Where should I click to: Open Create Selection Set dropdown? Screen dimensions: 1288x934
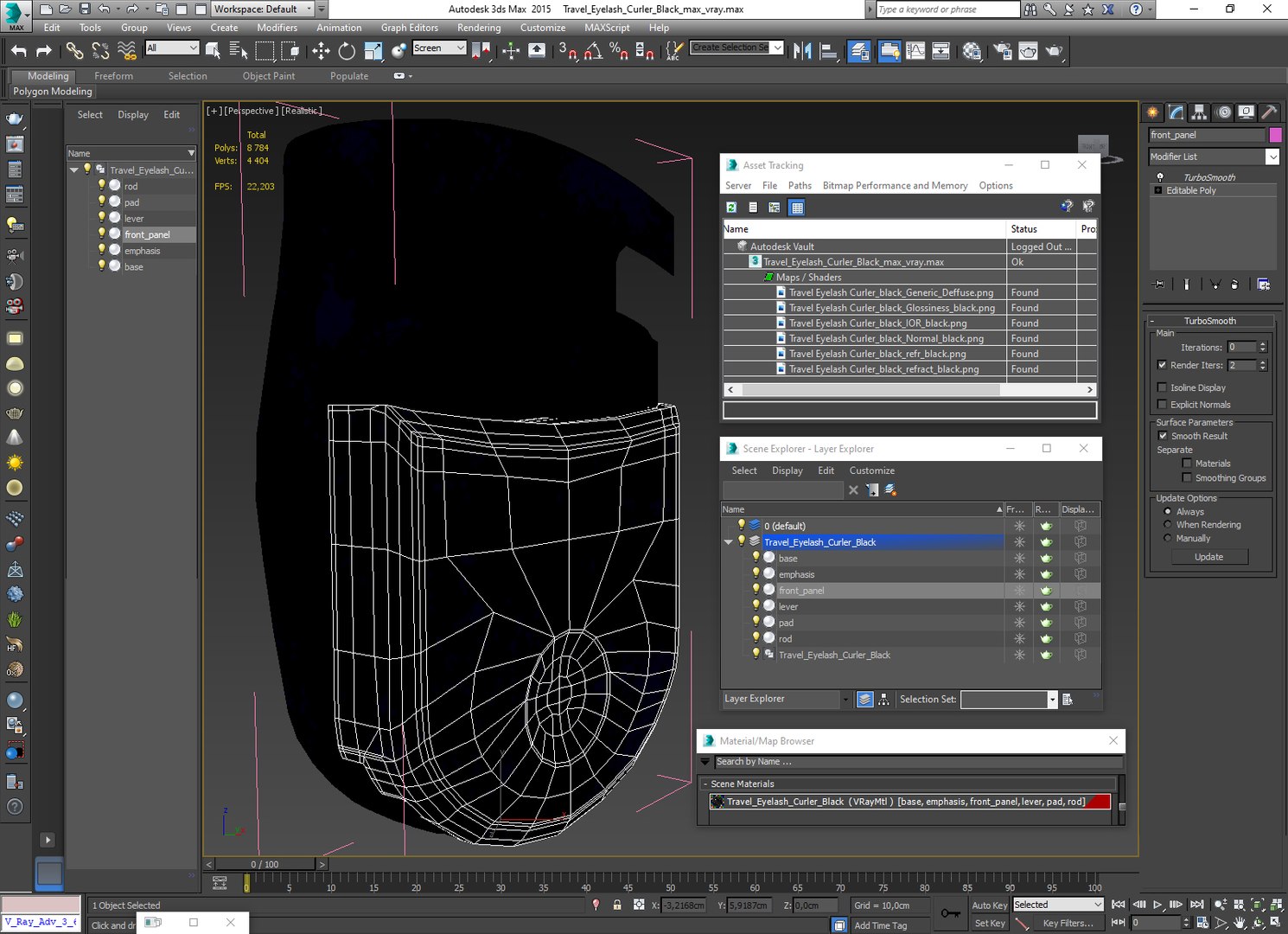coord(778,48)
